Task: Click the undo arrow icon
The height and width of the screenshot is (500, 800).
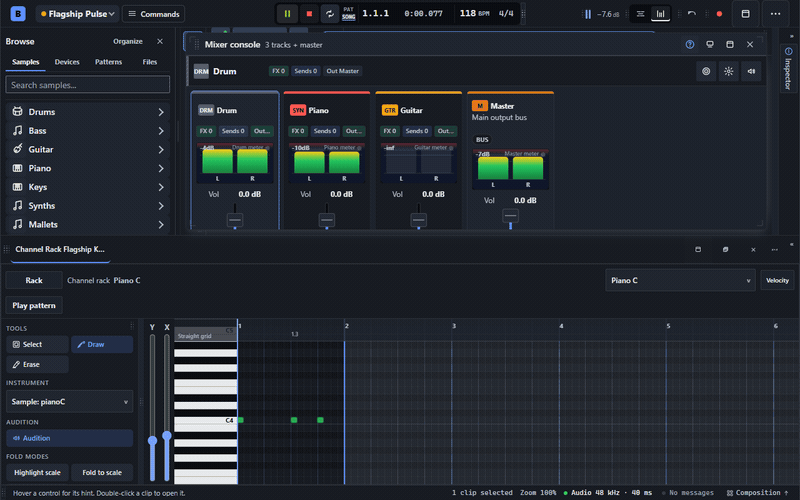Action: click(692, 14)
